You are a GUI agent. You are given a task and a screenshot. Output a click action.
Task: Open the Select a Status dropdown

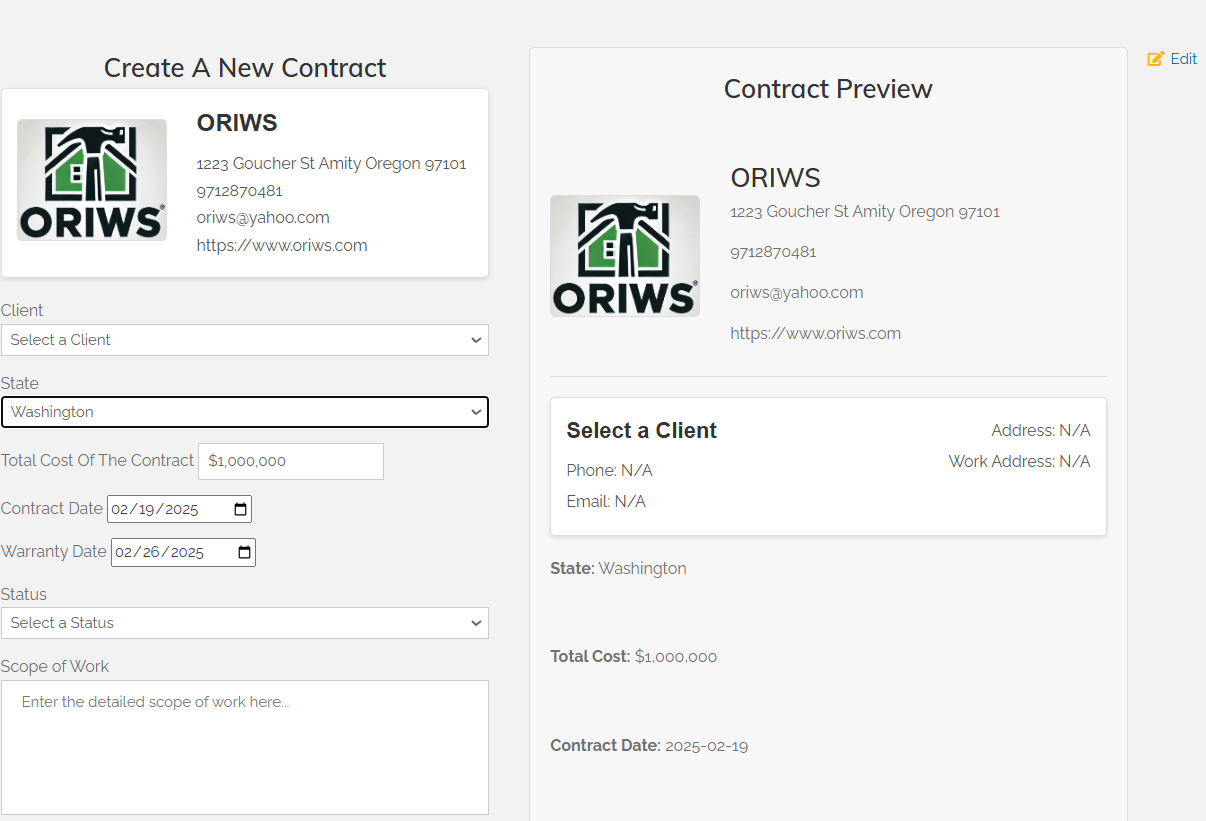(245, 623)
